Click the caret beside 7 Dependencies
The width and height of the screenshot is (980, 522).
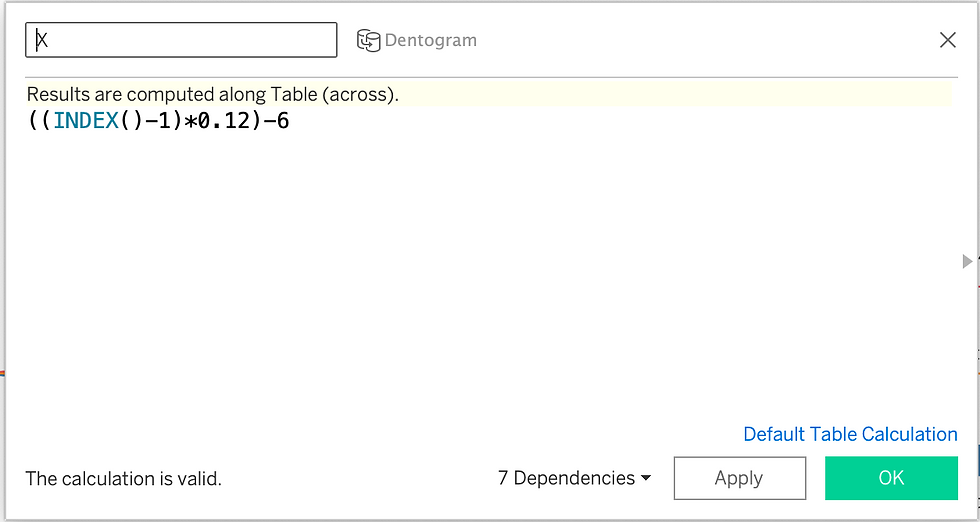pos(646,478)
